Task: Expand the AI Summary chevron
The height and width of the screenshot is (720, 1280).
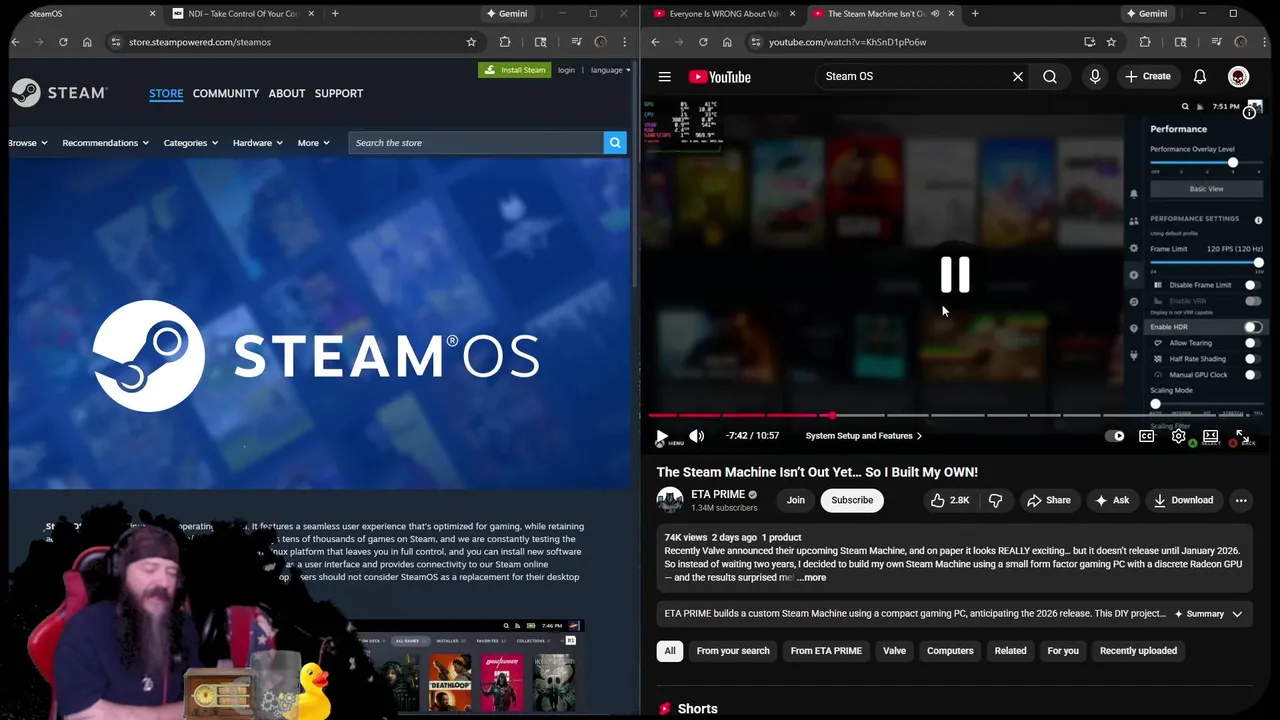Action: pos(1237,614)
